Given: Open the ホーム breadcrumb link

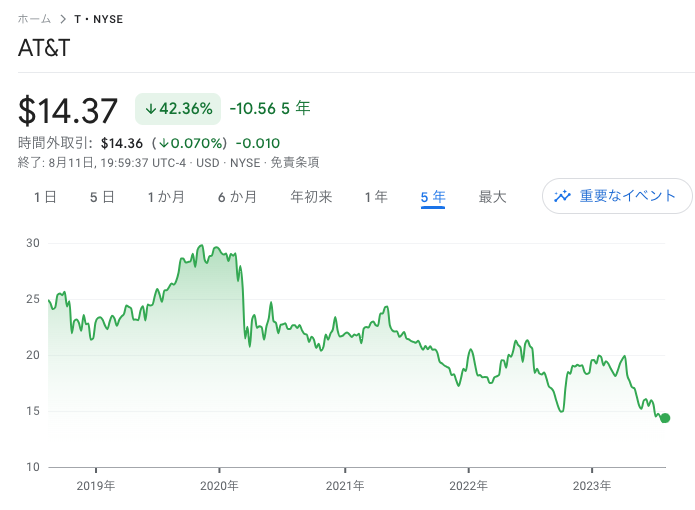Looking at the screenshot, I should 34,19.
